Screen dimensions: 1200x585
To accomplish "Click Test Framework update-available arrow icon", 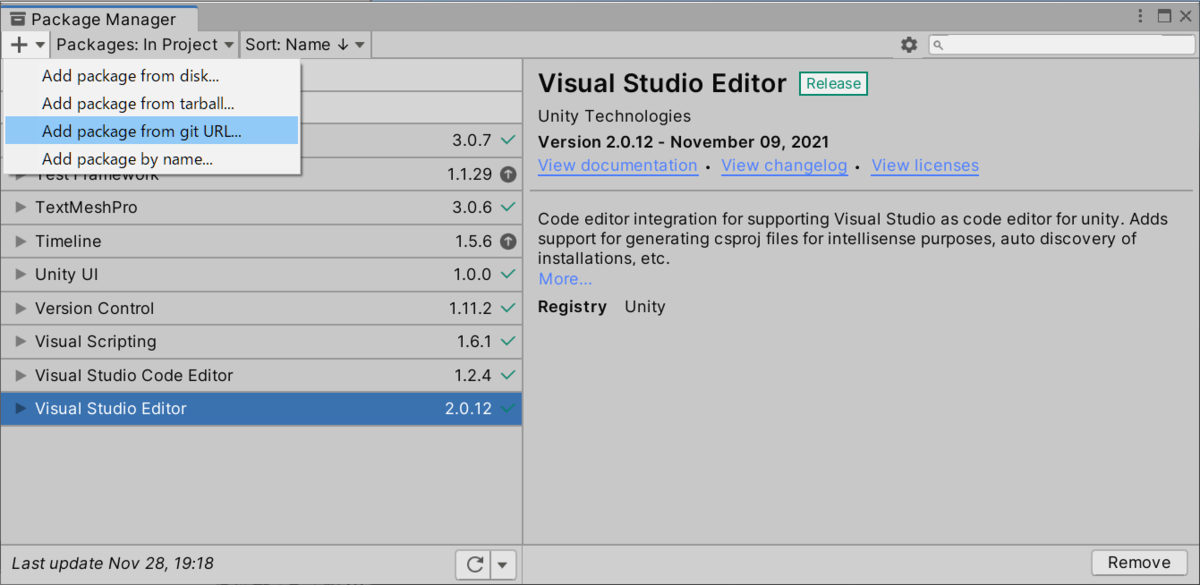I will pos(508,174).
